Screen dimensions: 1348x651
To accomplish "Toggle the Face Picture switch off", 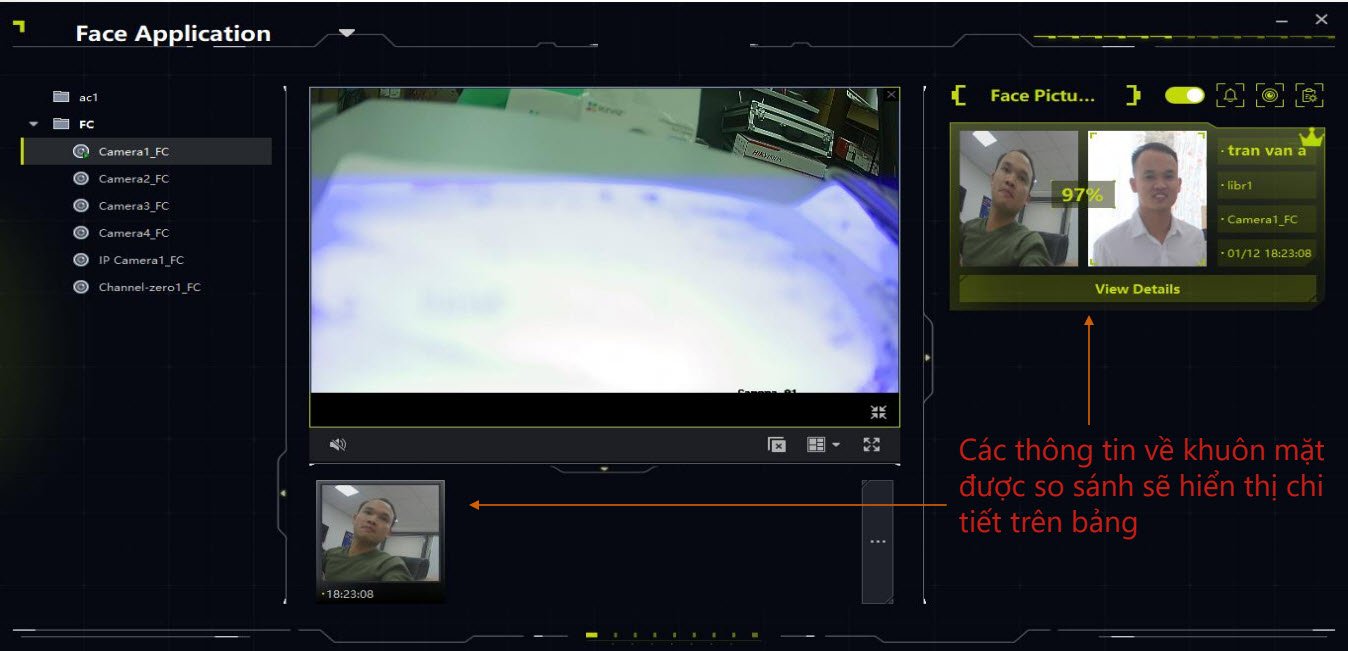I will click(1185, 95).
